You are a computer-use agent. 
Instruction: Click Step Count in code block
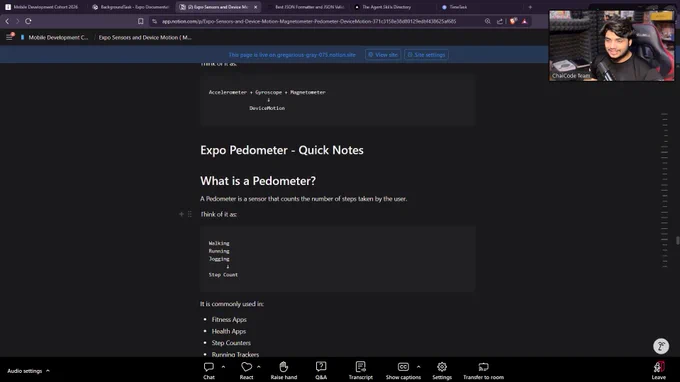(x=223, y=274)
